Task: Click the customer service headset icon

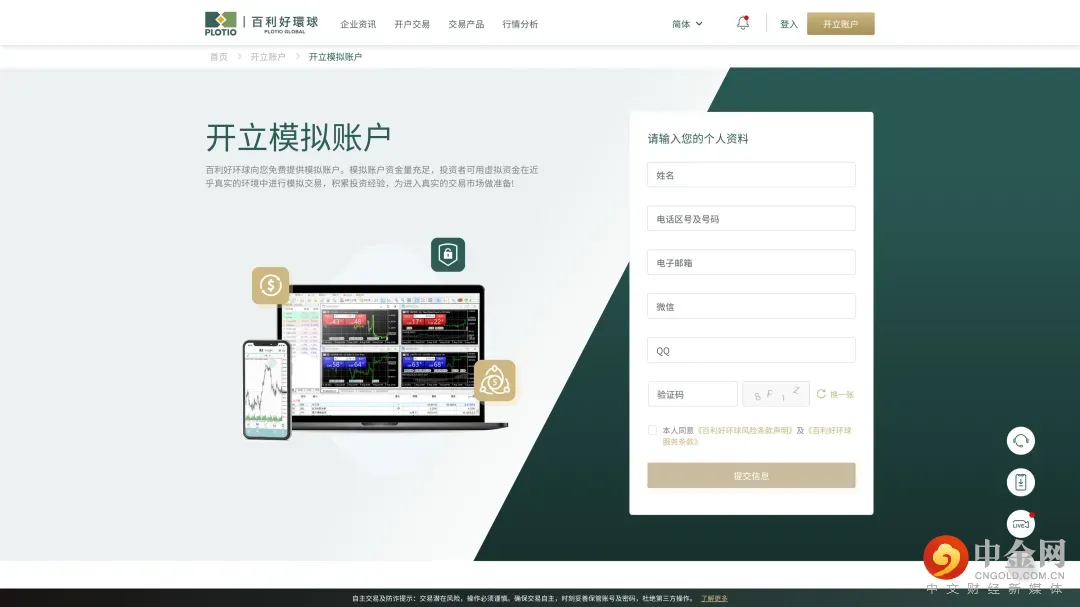Action: 1020,441
